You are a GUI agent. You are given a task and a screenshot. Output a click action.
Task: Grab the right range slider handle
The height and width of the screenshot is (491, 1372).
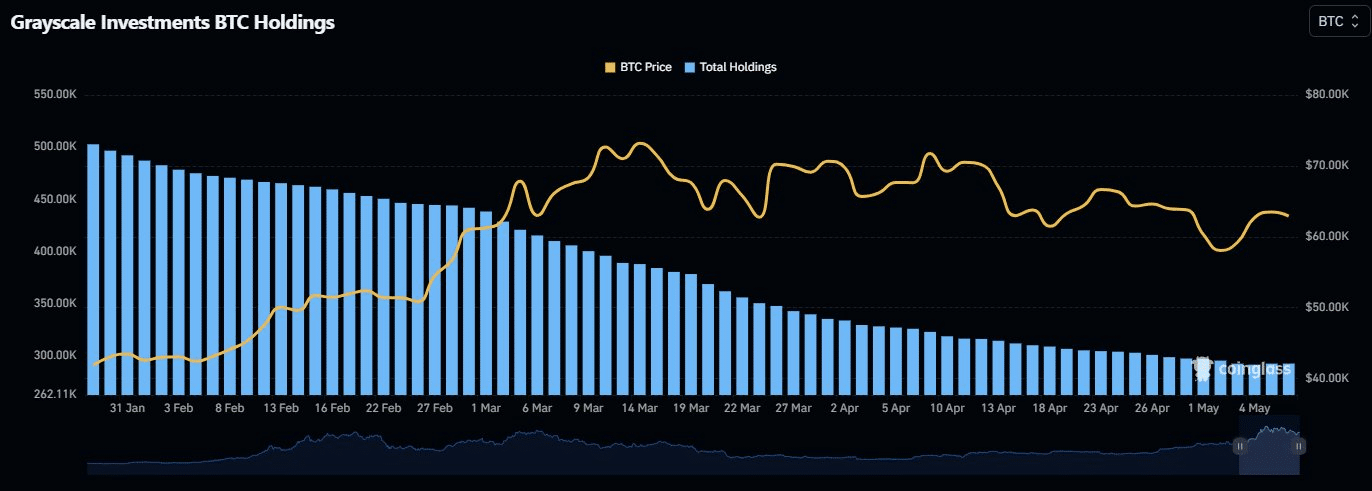(x=1300, y=445)
